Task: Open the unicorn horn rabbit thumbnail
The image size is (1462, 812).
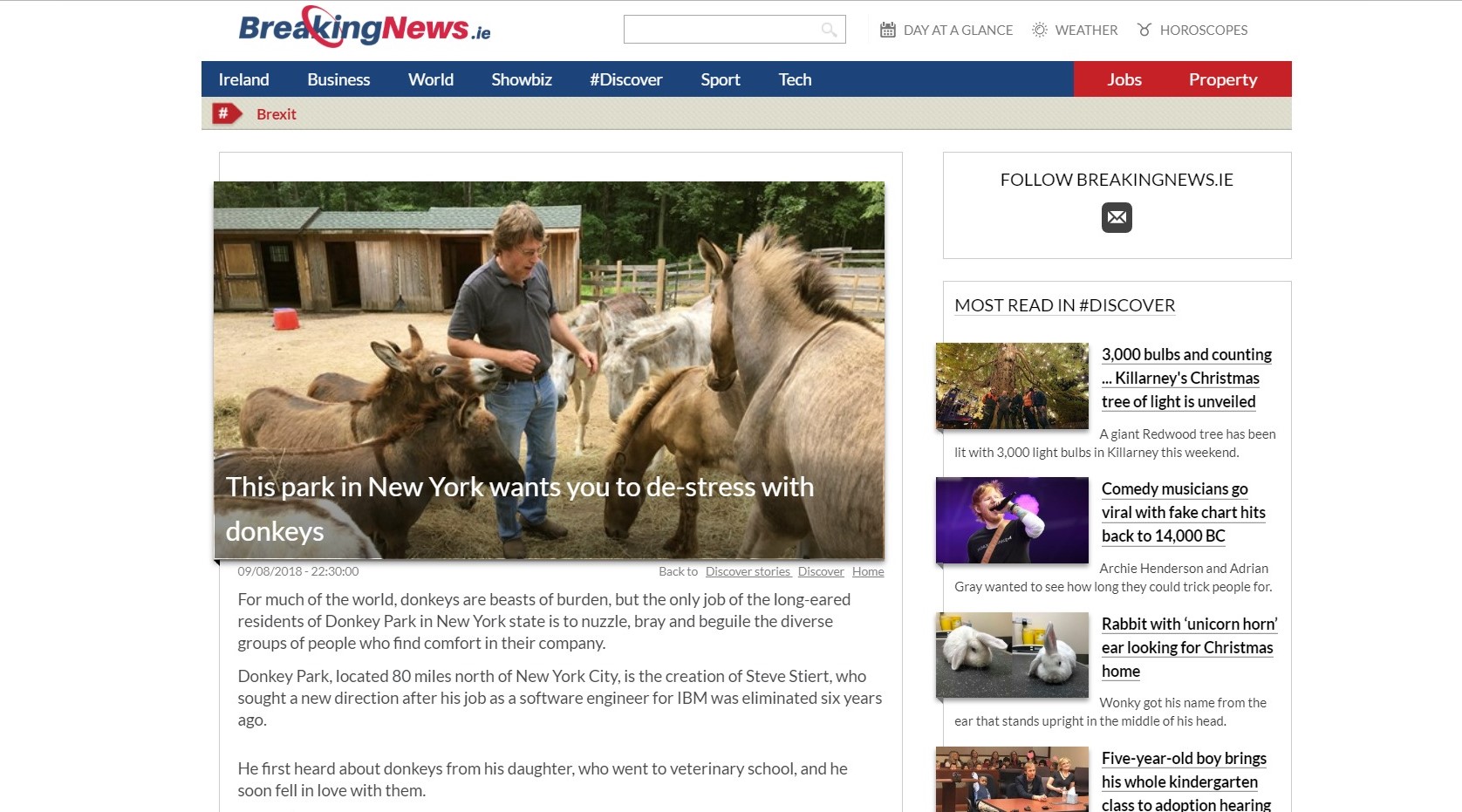Action: [x=1012, y=655]
